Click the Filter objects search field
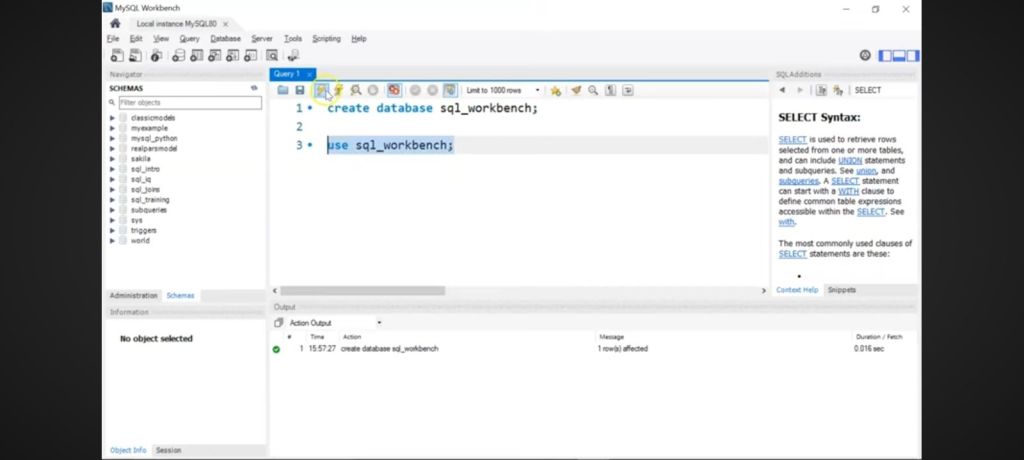This screenshot has width=1024, height=460. click(189, 103)
